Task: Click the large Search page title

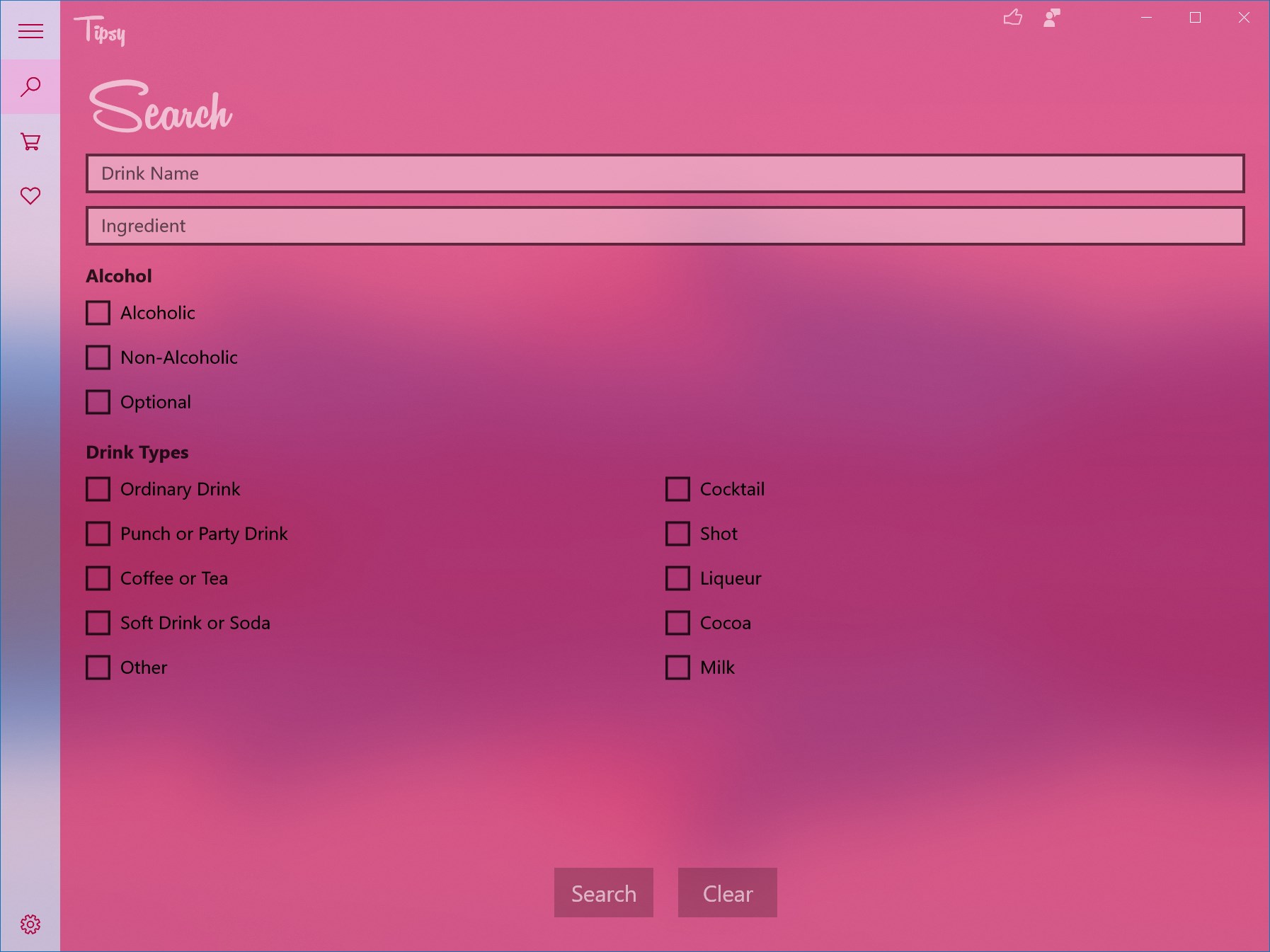Action: pyautogui.click(x=161, y=107)
